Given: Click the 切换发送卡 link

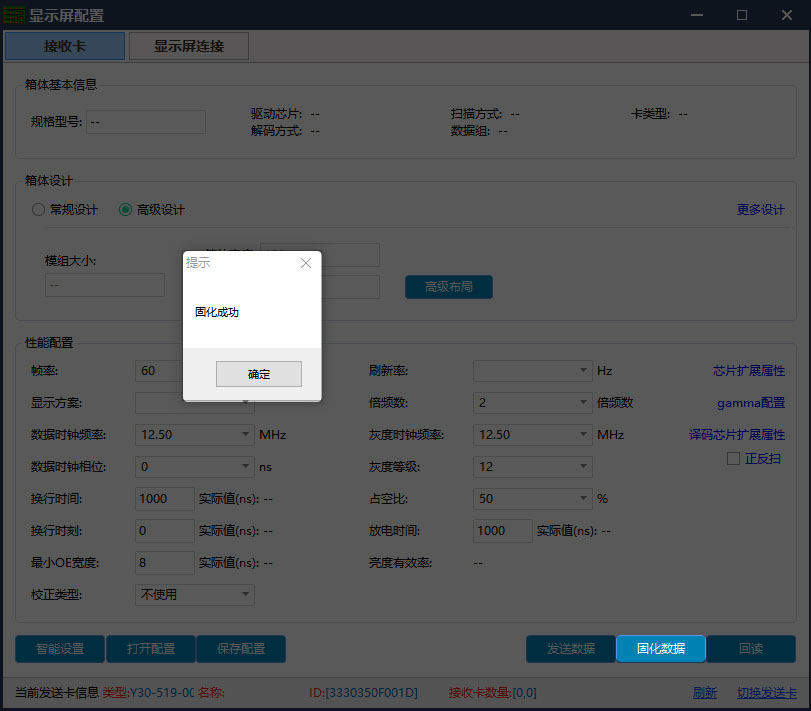Looking at the screenshot, I should tap(767, 693).
